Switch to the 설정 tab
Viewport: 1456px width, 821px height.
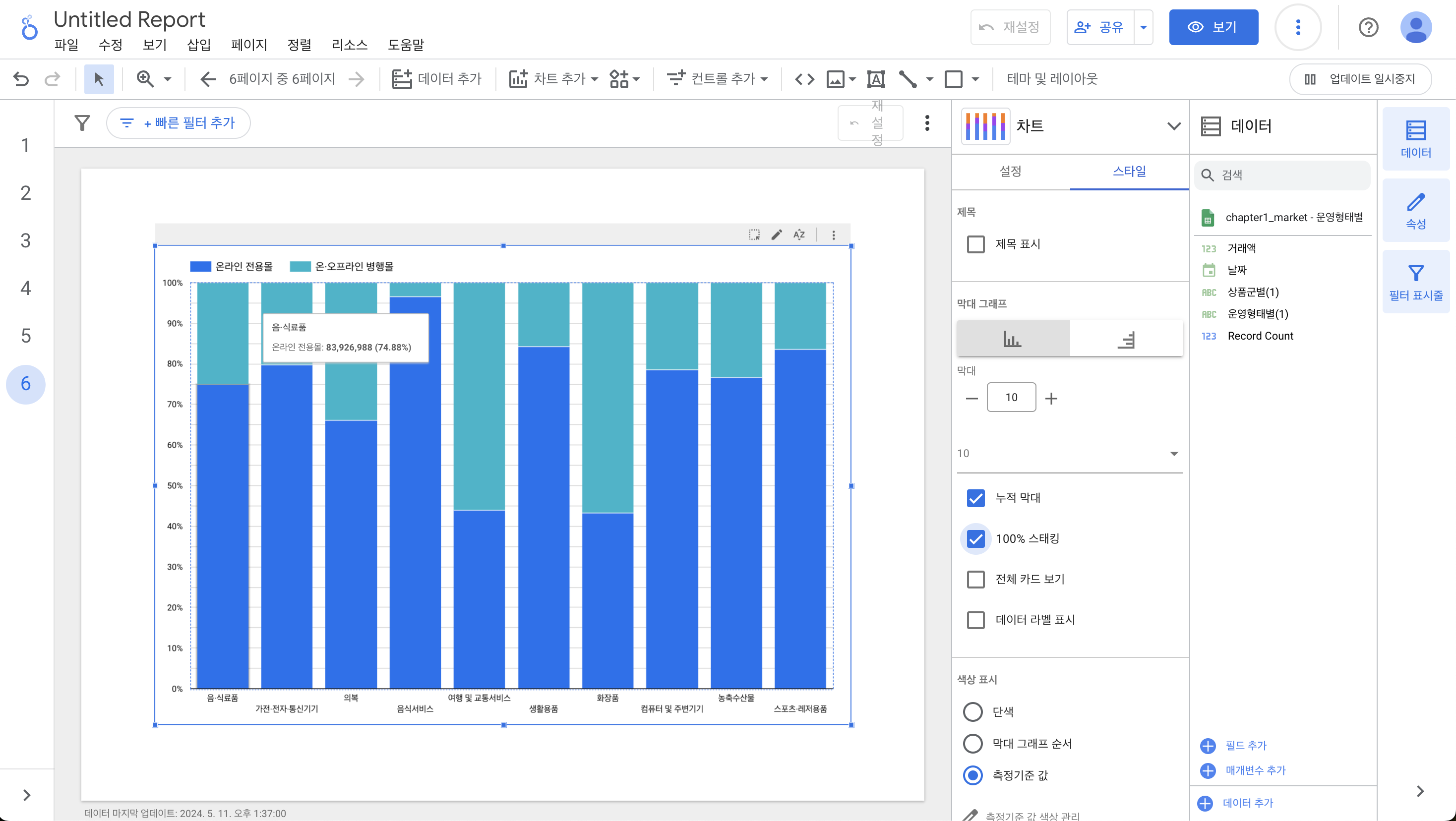(x=1010, y=171)
